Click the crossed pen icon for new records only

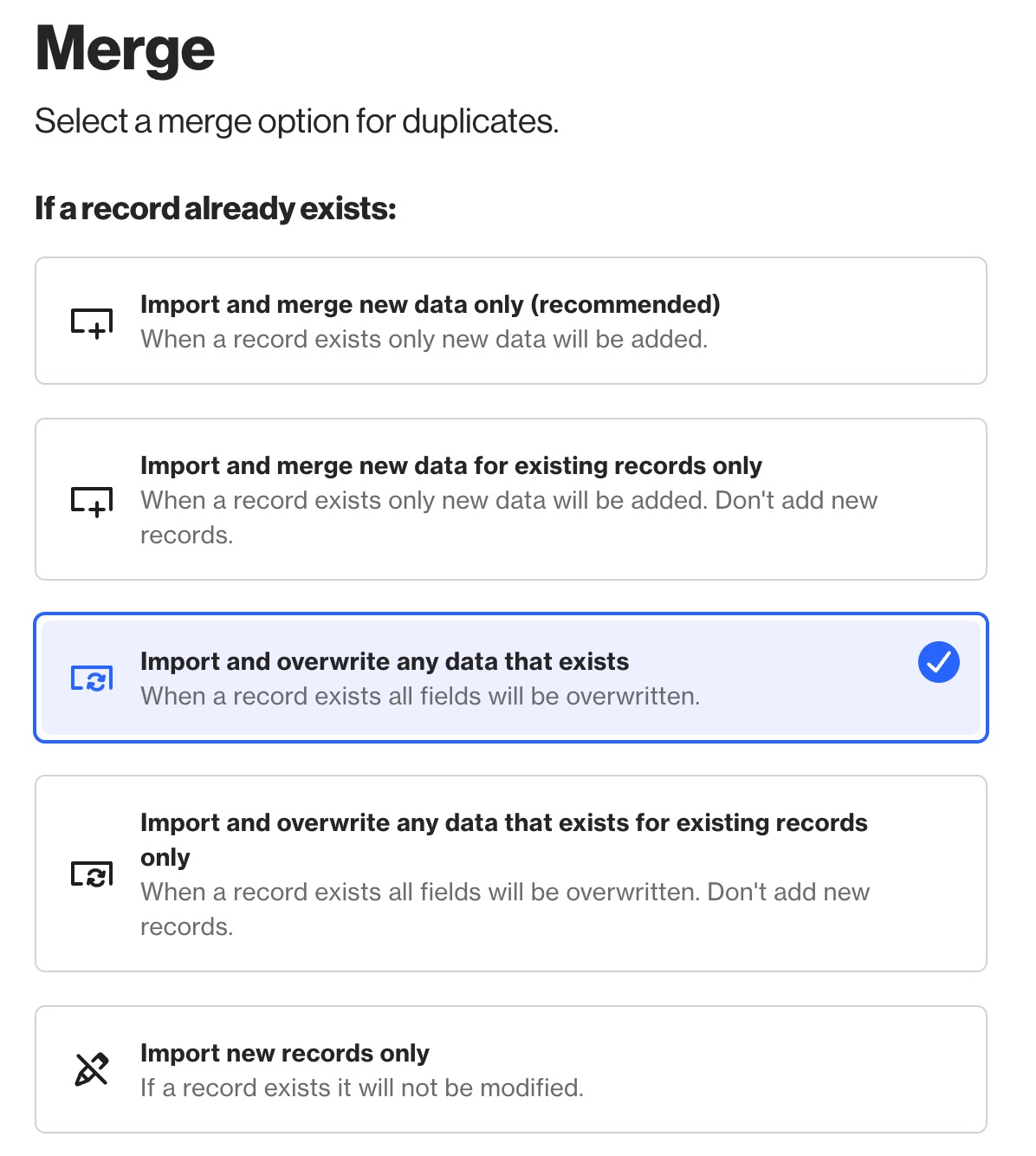(x=90, y=1069)
